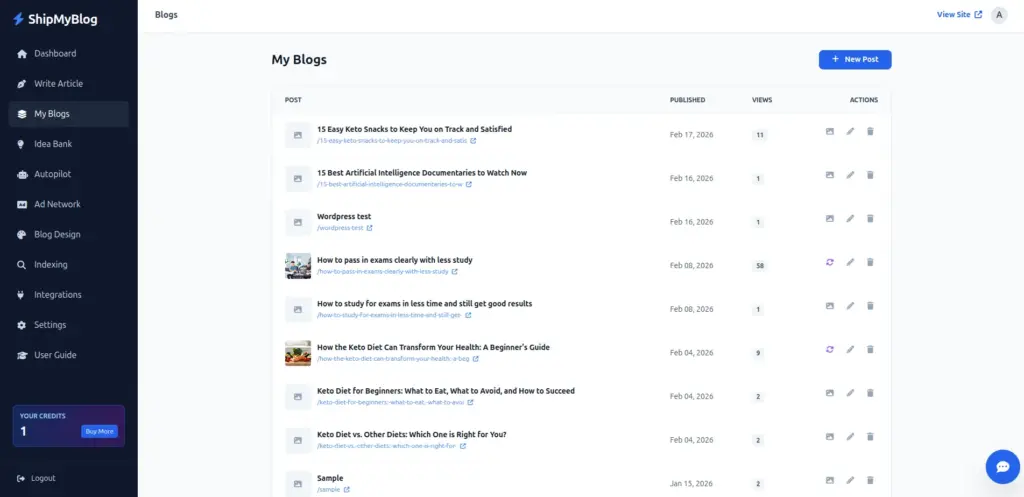Edit the Wordpress test post
This screenshot has width=1024, height=497.
[850, 219]
